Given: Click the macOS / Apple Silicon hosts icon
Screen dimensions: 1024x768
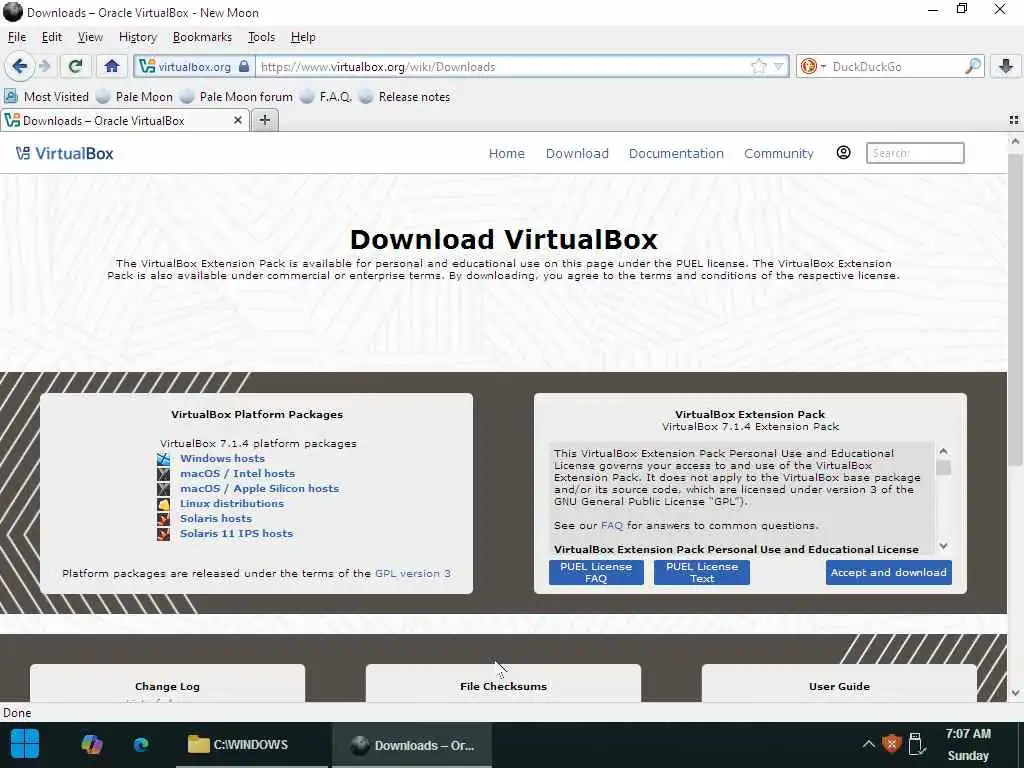Looking at the screenshot, I should (x=163, y=489).
